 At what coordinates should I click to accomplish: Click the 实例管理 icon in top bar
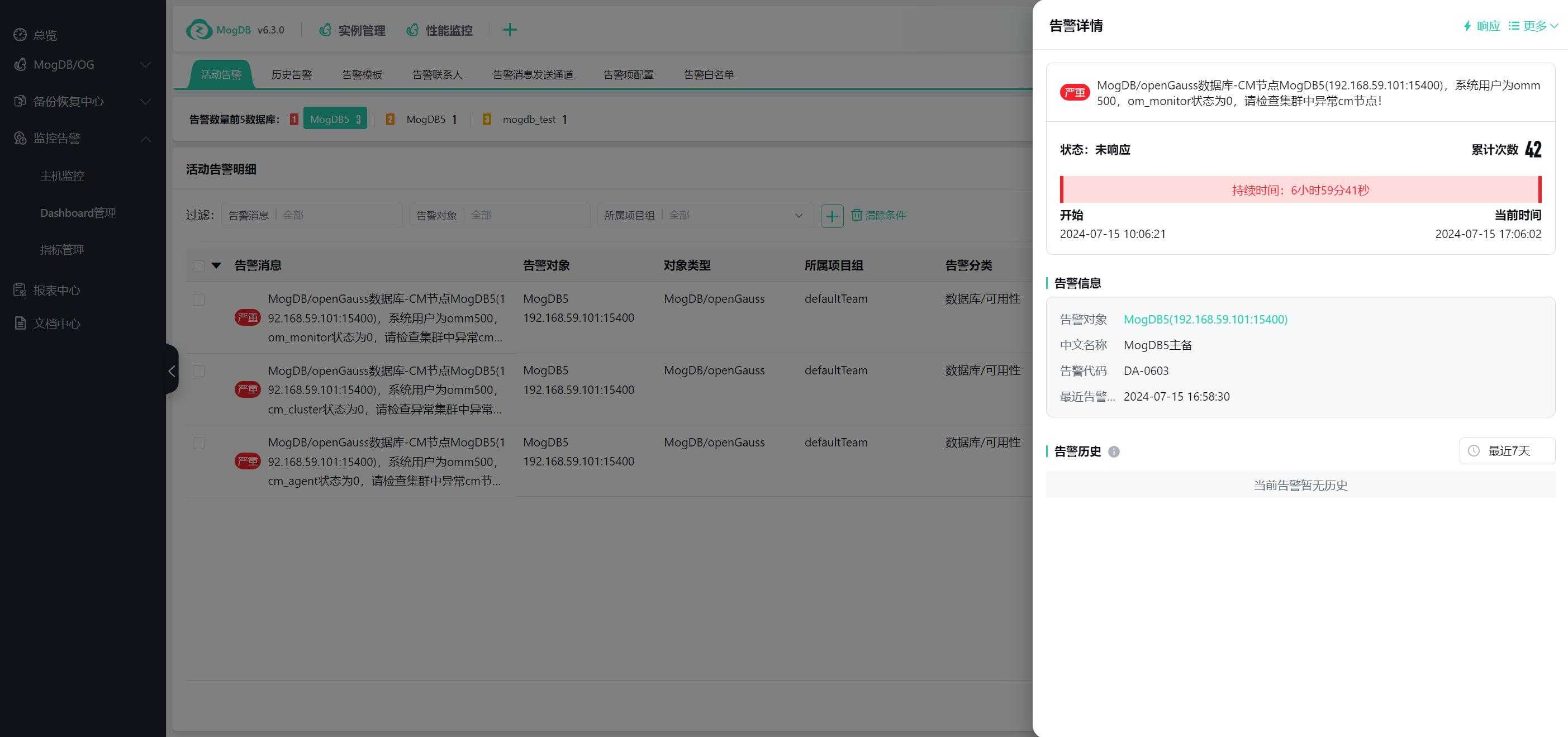[326, 30]
